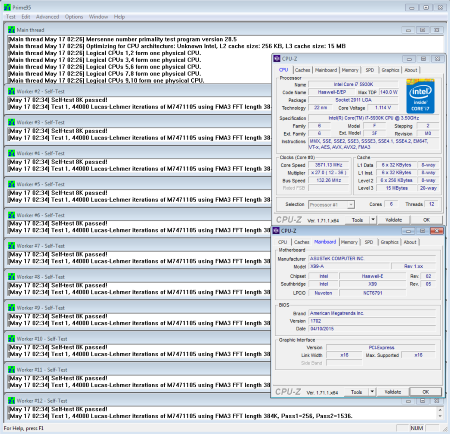Click the lower CPU-Z window title icon
This screenshot has height=434, width=450.
[x=276, y=231]
